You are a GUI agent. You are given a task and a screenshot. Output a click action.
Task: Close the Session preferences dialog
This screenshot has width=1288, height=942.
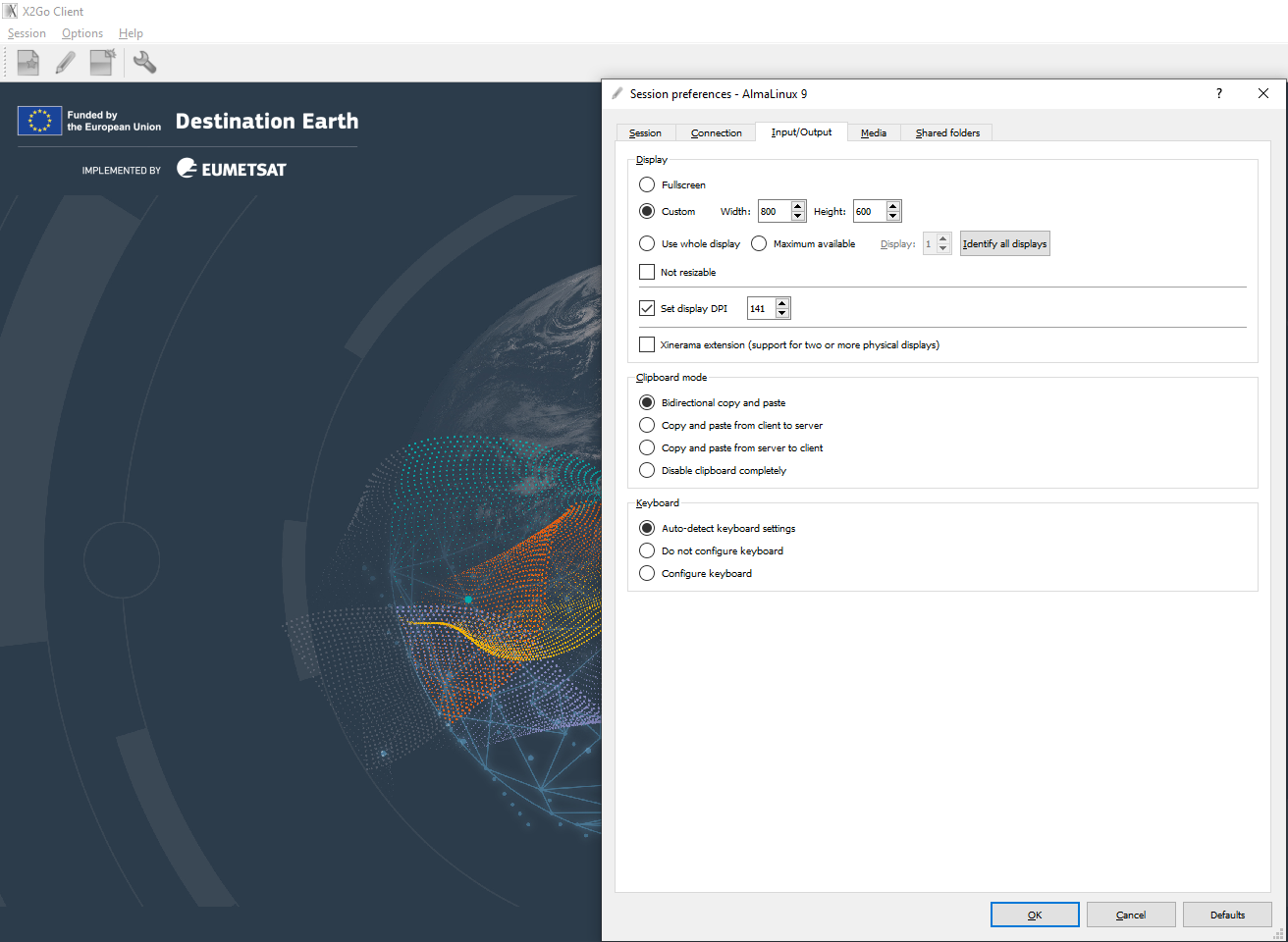(1263, 93)
